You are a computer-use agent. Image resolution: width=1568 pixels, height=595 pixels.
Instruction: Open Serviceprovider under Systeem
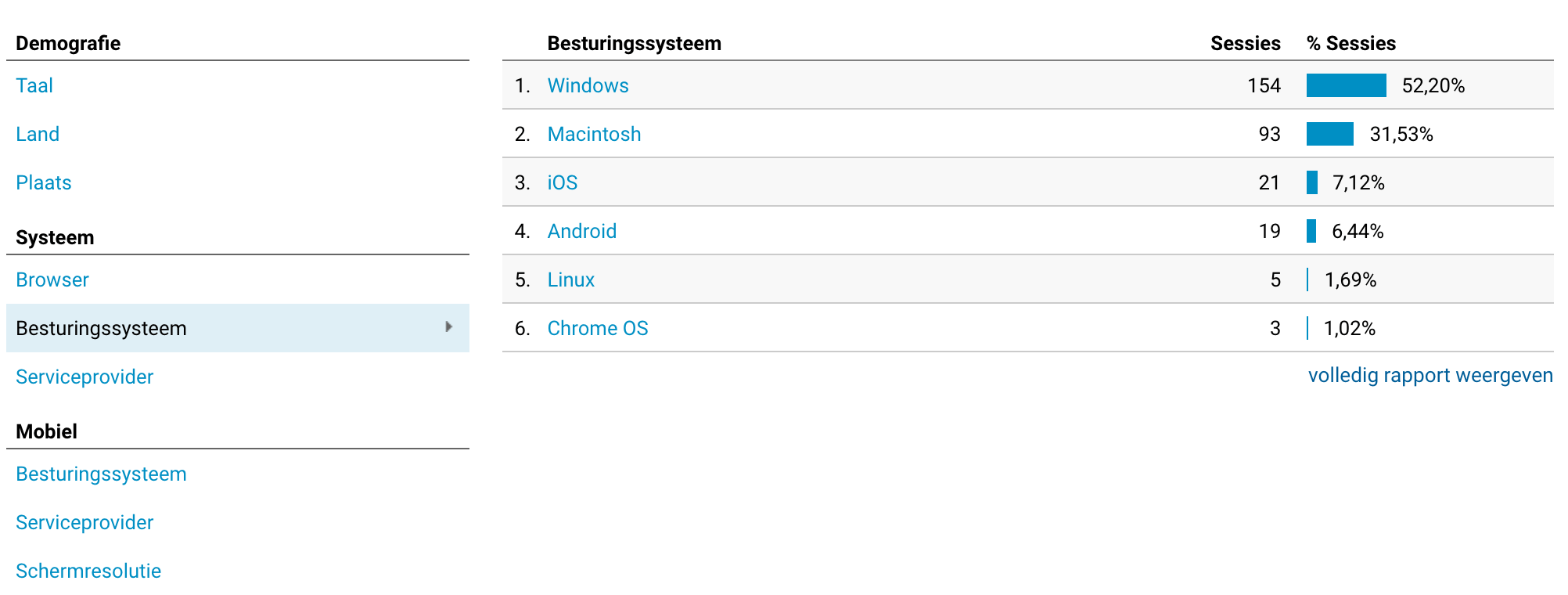click(x=85, y=377)
